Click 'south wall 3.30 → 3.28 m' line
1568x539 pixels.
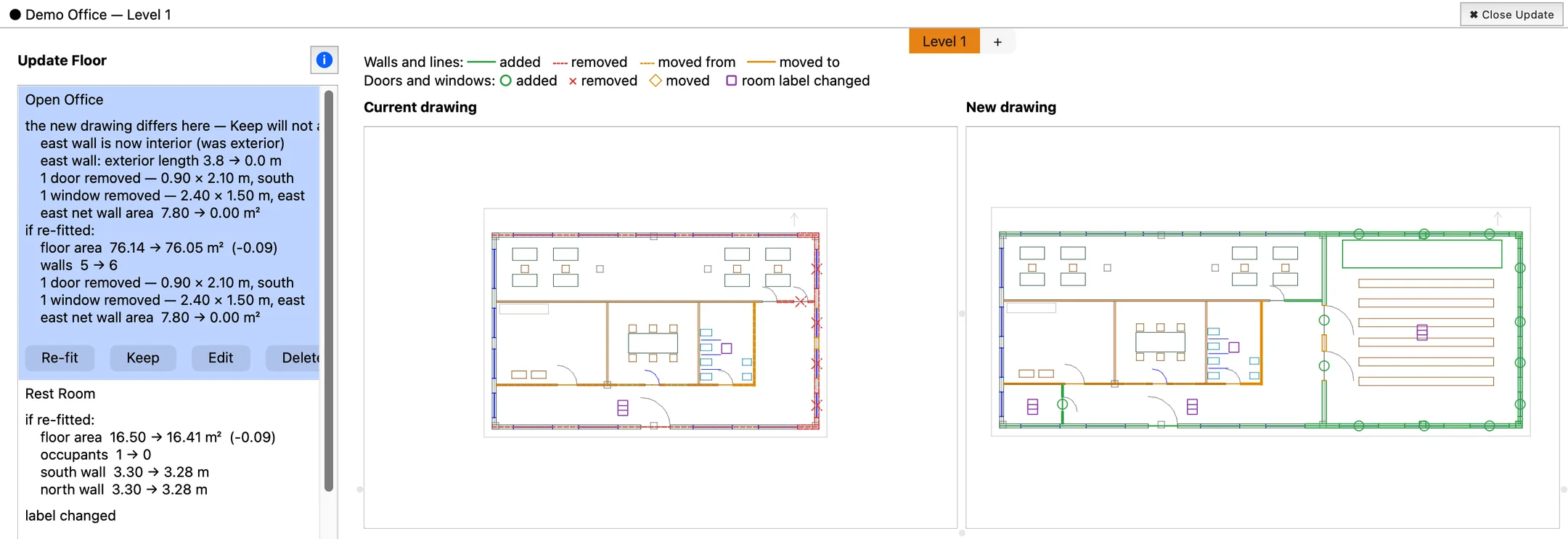pyautogui.click(x=125, y=472)
